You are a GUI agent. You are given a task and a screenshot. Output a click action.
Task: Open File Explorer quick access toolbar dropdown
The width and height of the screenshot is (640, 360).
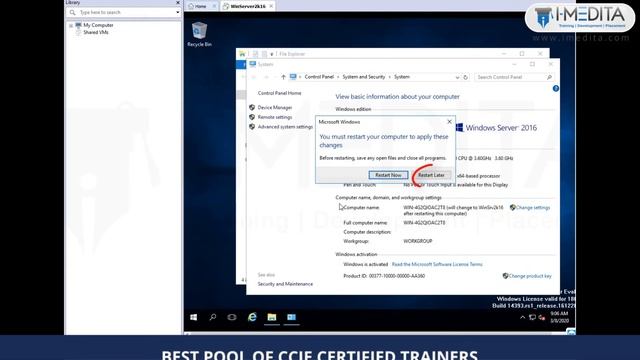click(271, 54)
